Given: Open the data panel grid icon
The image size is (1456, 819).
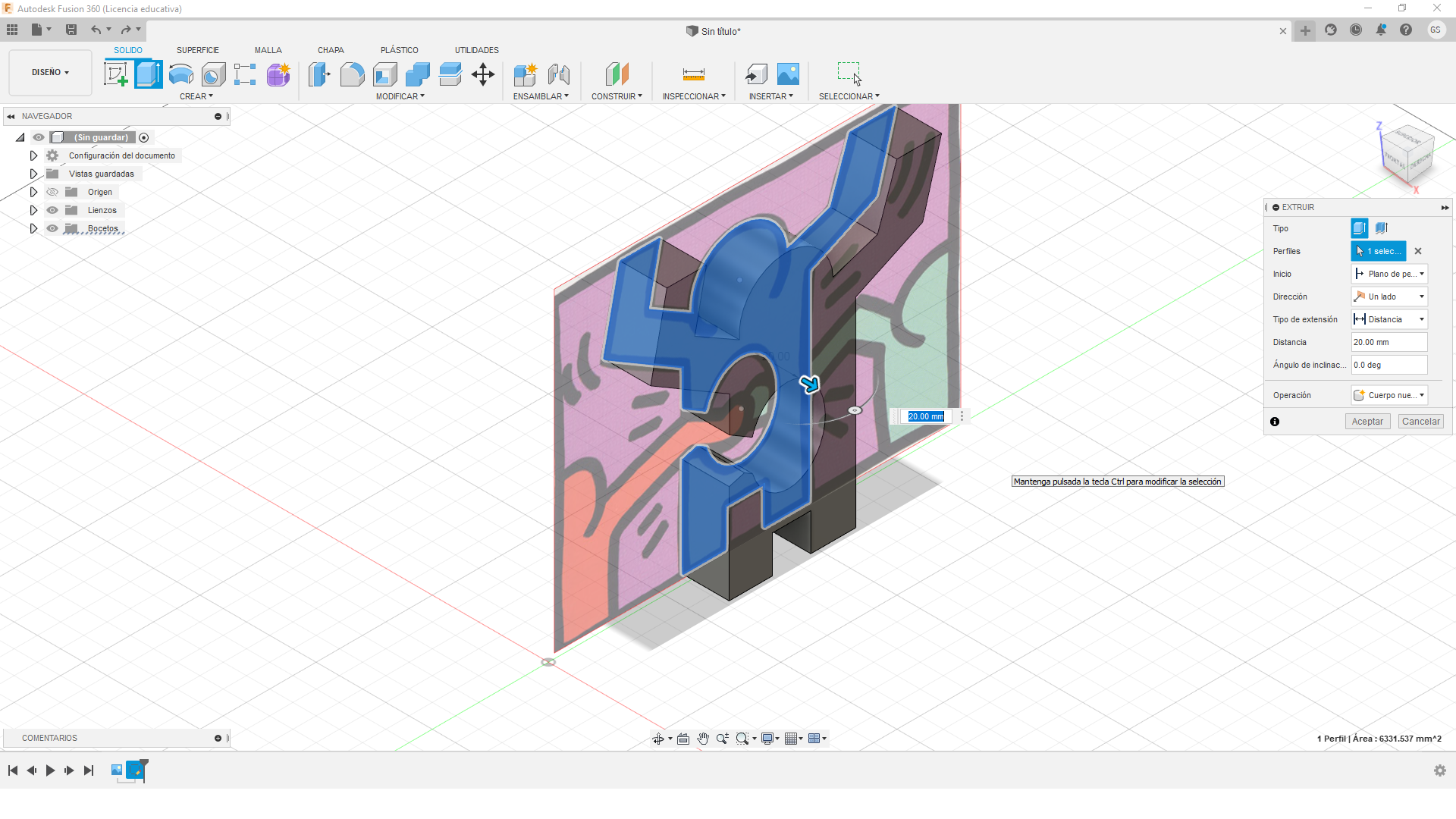Looking at the screenshot, I should coord(12,30).
